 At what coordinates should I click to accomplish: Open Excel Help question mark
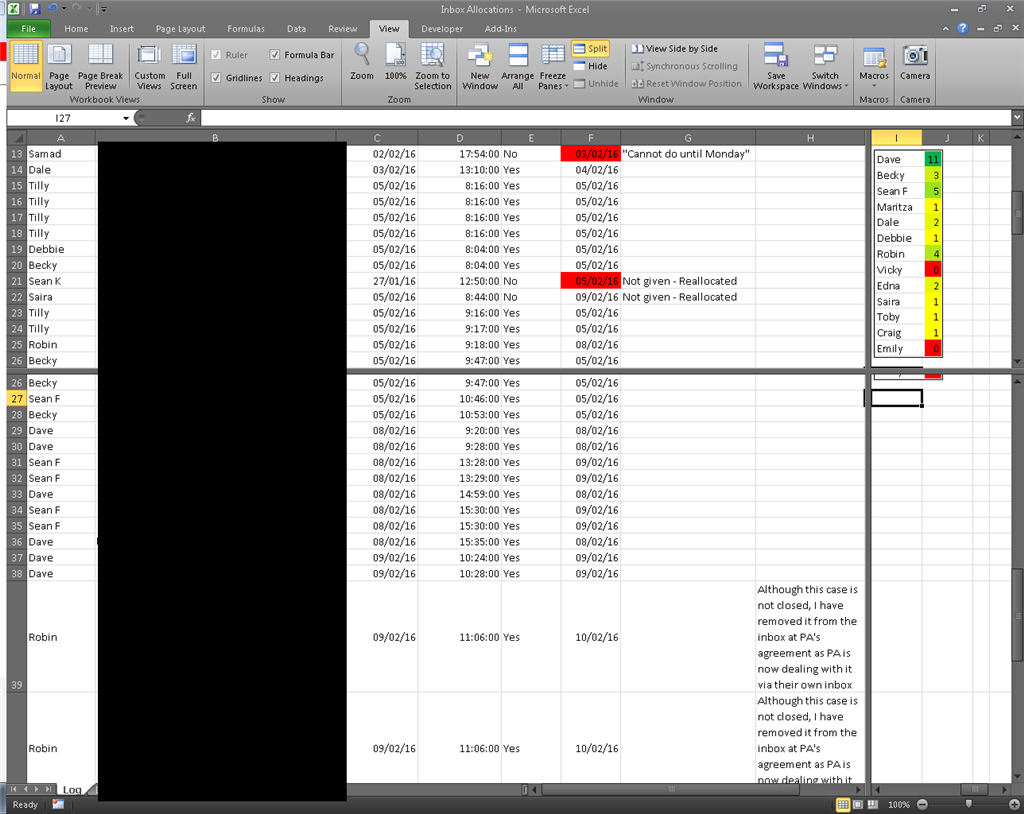point(963,28)
